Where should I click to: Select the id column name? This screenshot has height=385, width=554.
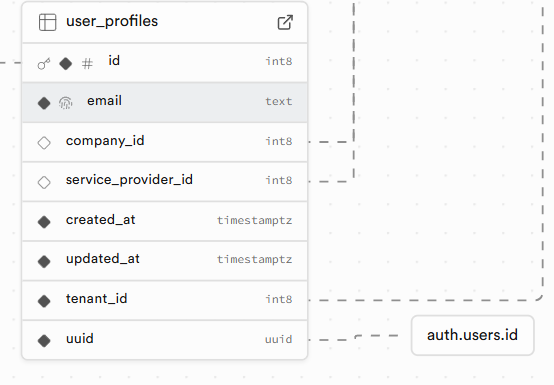(114, 61)
